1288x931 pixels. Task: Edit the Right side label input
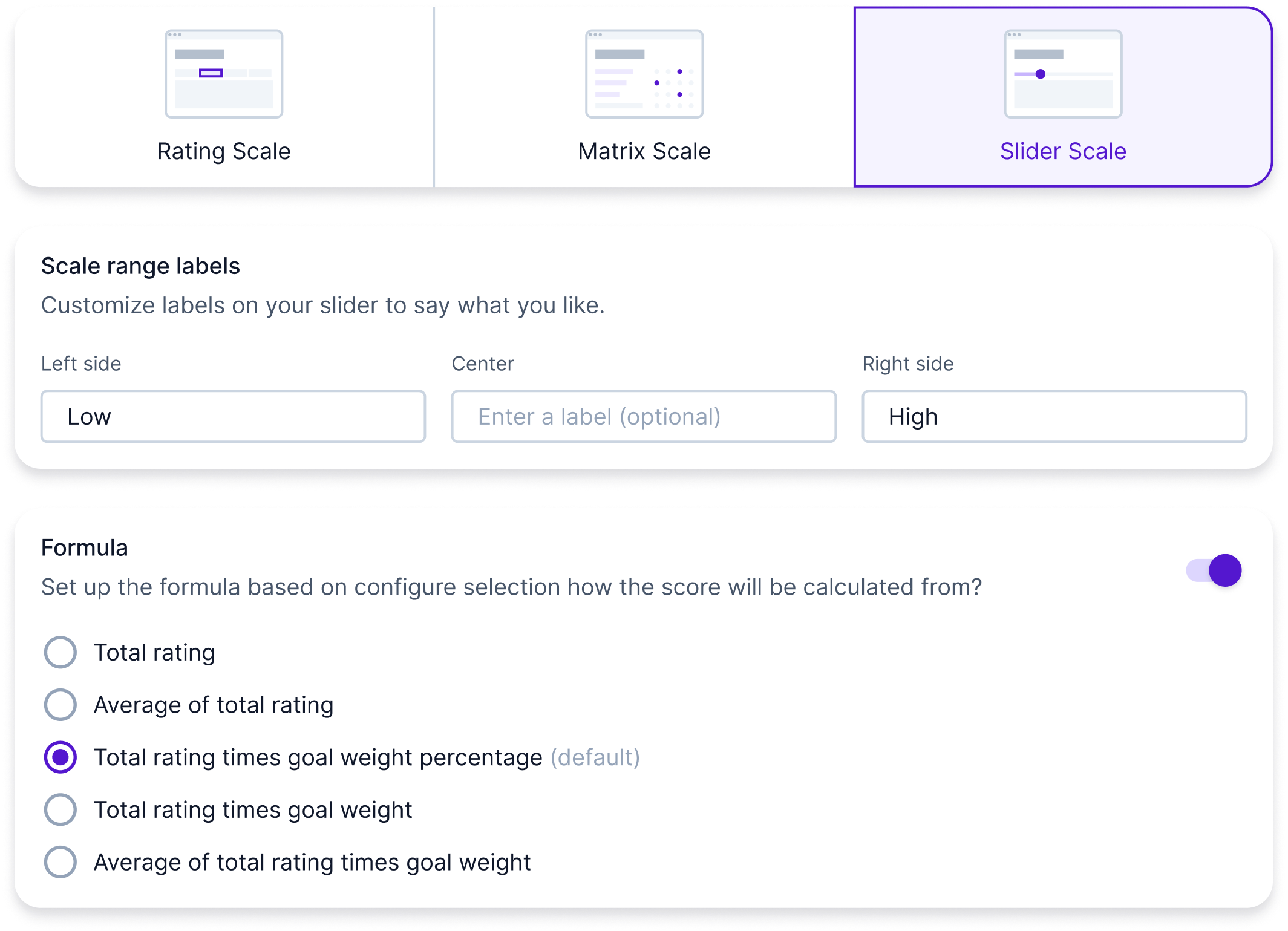[1054, 417]
